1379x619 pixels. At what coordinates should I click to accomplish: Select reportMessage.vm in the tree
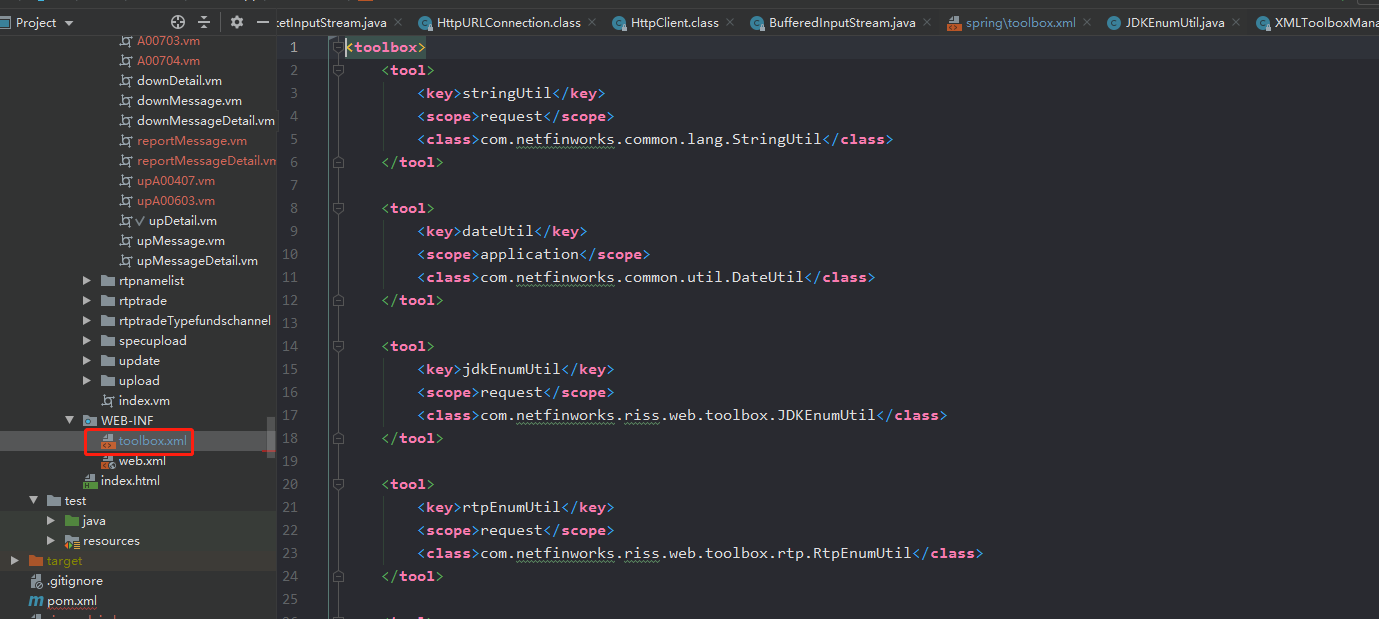coord(192,141)
